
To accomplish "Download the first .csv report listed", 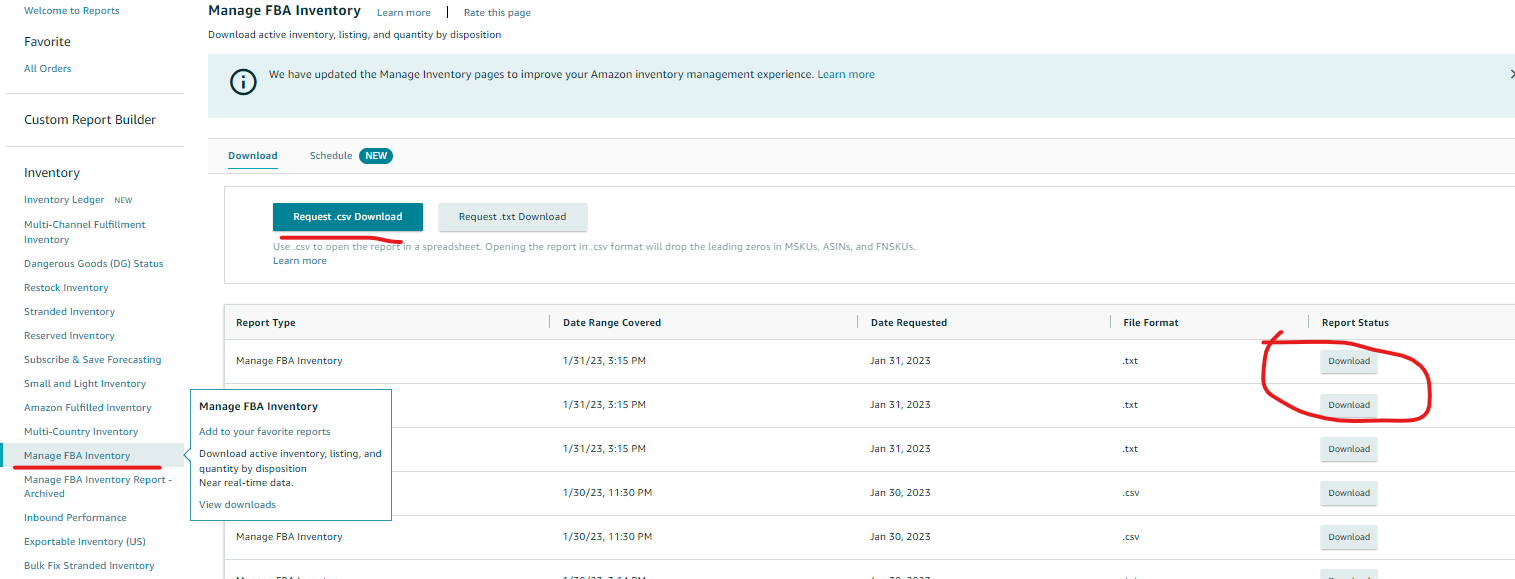I will (x=1349, y=493).
